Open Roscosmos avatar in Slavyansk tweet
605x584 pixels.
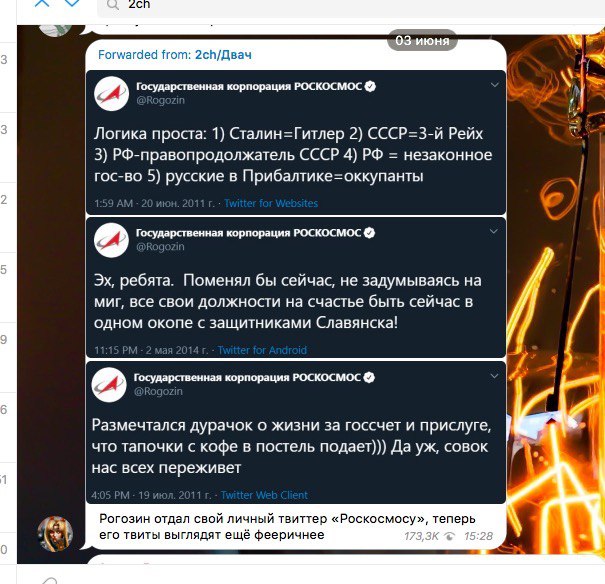(x=111, y=240)
